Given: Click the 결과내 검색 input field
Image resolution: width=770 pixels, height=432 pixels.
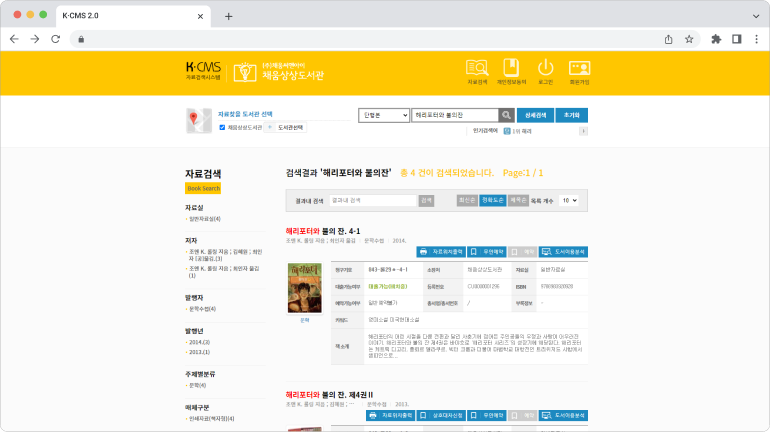Looking at the screenshot, I should 373,200.
